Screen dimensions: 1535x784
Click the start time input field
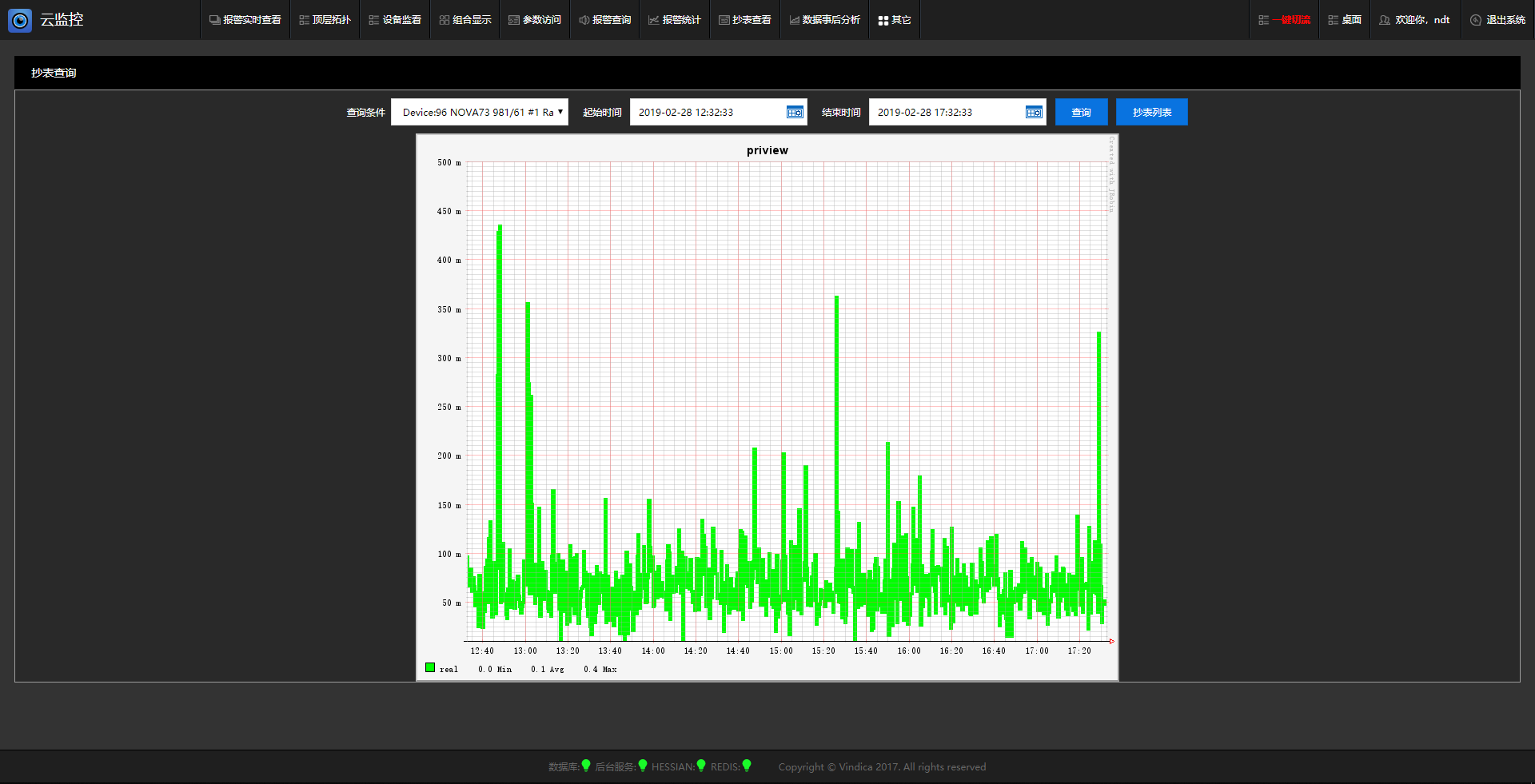(x=708, y=113)
